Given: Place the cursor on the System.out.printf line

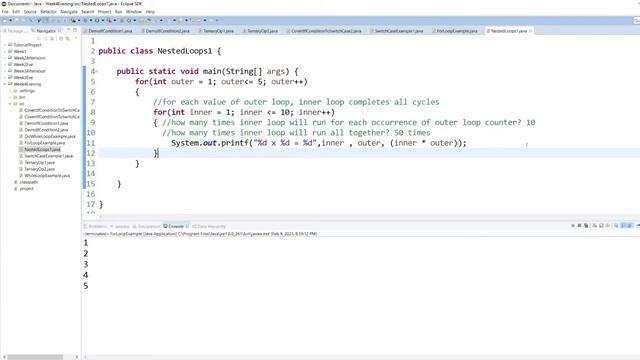Looking at the screenshot, I should 318,143.
